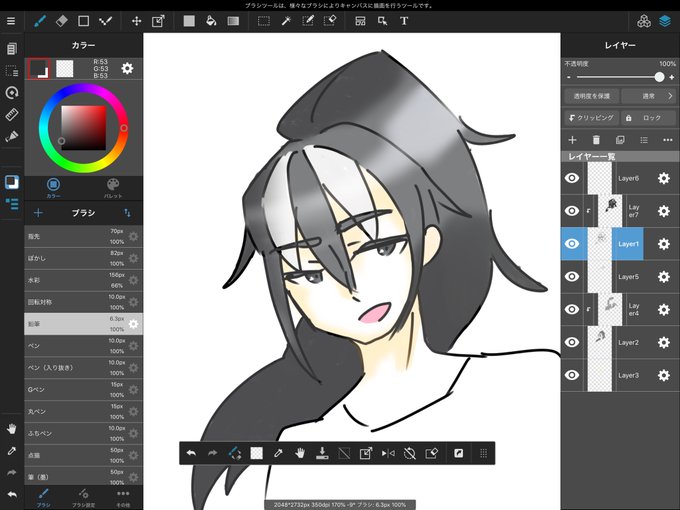Open settings gear for 鉛筆 brush

click(x=133, y=324)
